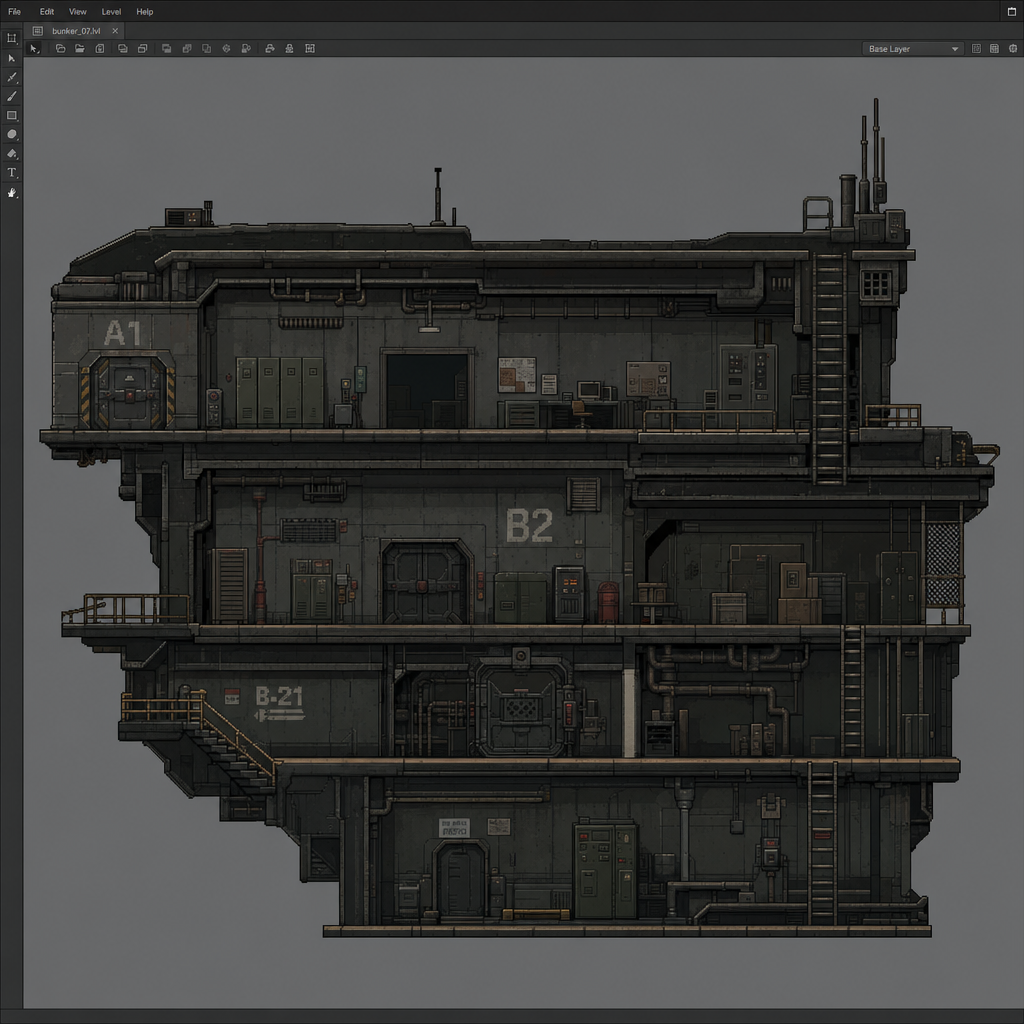Viewport: 1024px width, 1024px height.
Task: Select the Hand pan tool
Action: tap(11, 192)
